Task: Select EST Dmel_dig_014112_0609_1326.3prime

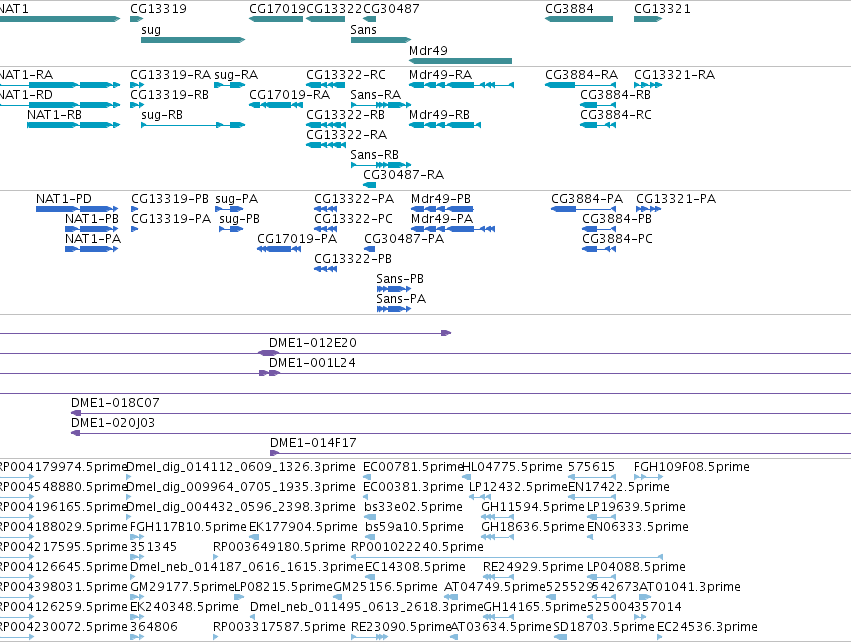Action: (240, 467)
